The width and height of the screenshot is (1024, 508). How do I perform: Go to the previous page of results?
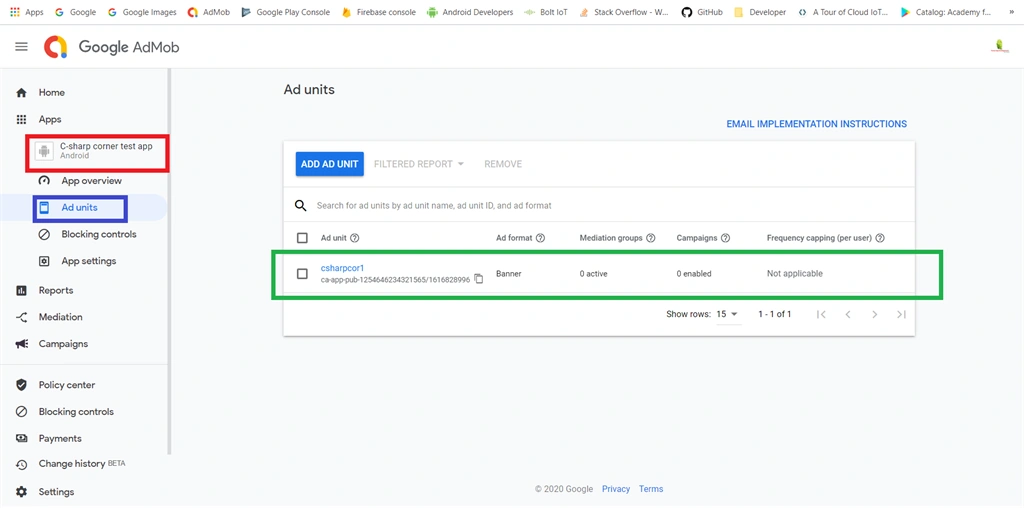(x=848, y=315)
